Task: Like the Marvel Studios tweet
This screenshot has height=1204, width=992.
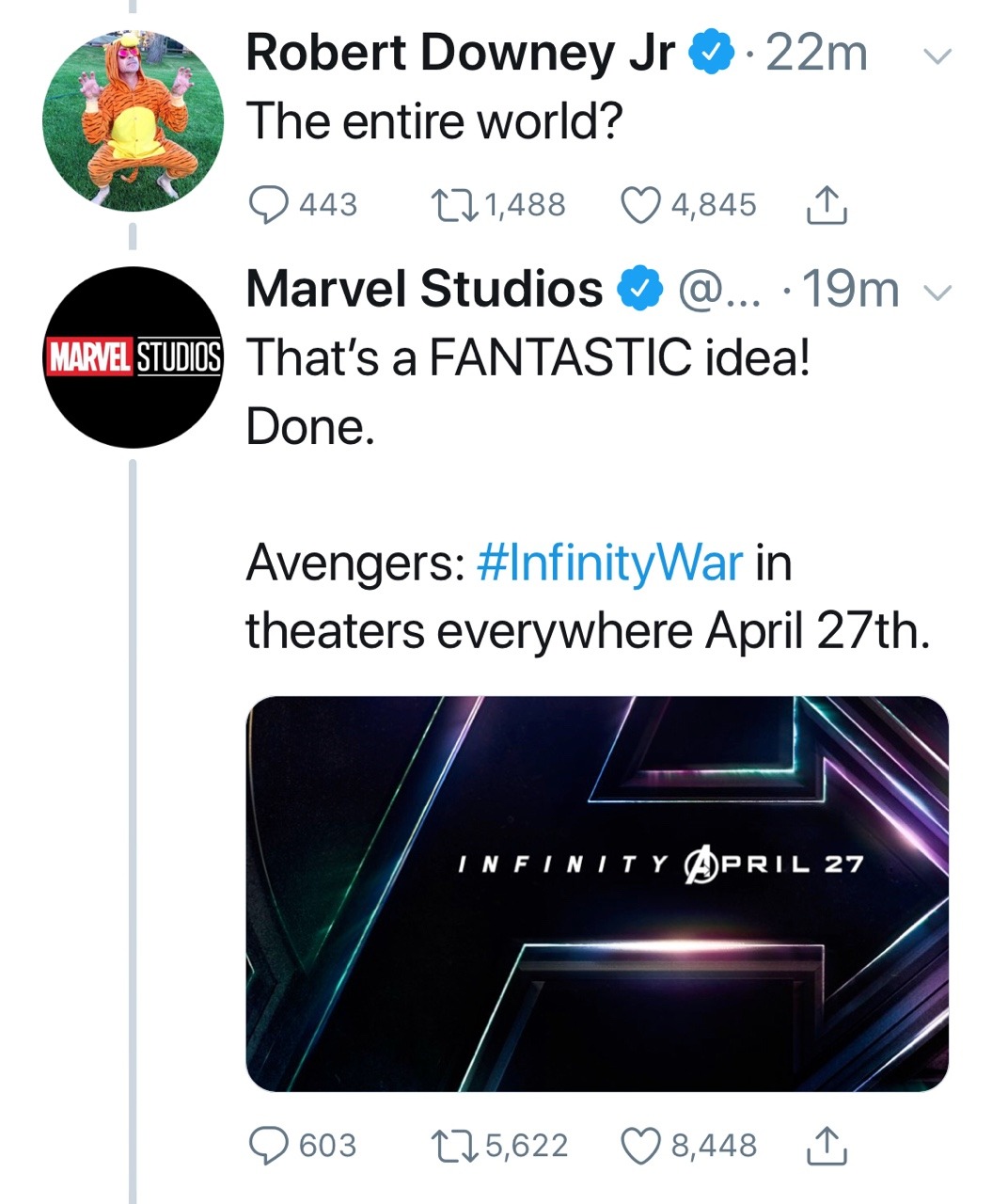Action: pos(641,1145)
